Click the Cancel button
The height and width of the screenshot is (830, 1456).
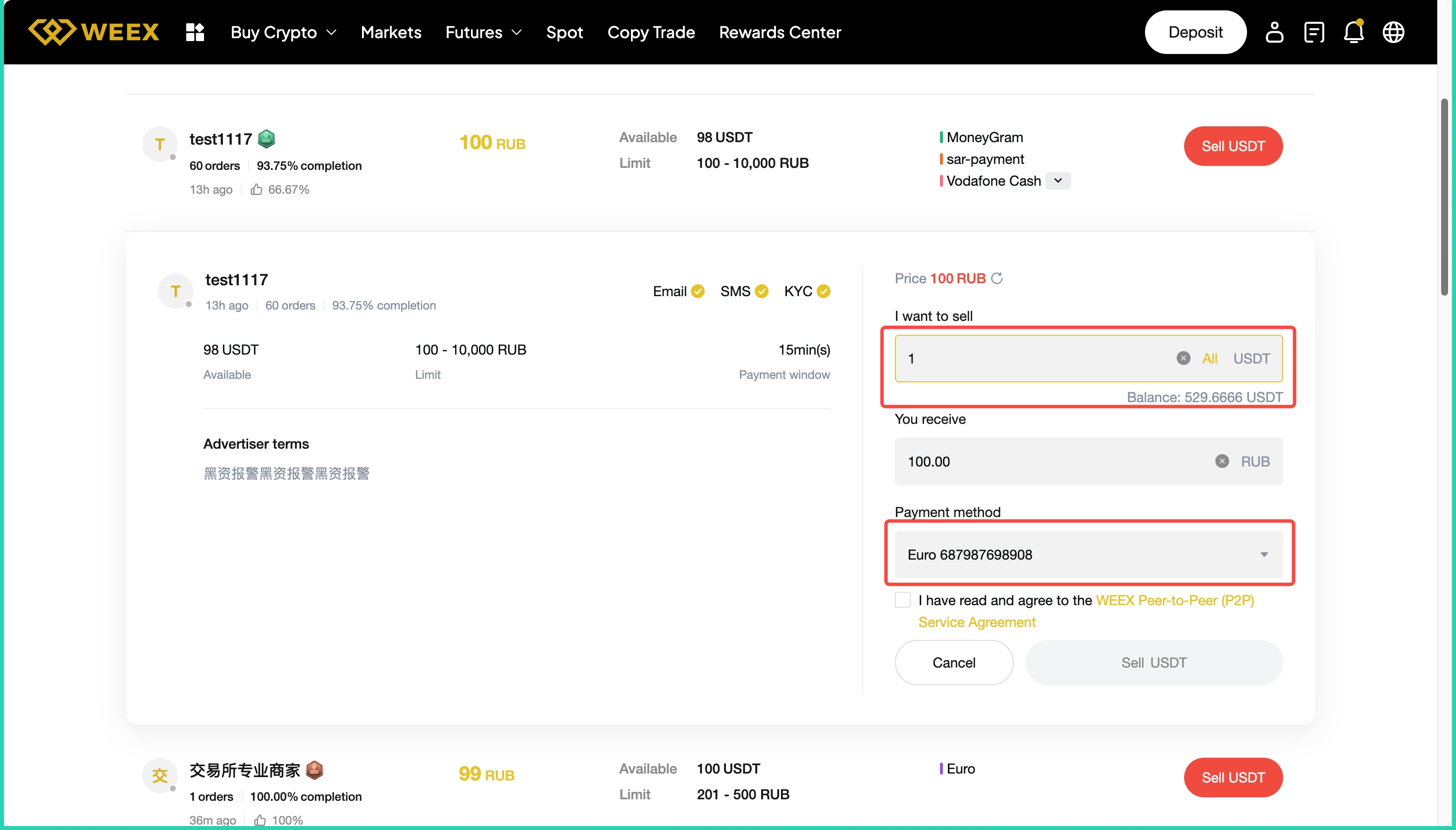point(954,663)
